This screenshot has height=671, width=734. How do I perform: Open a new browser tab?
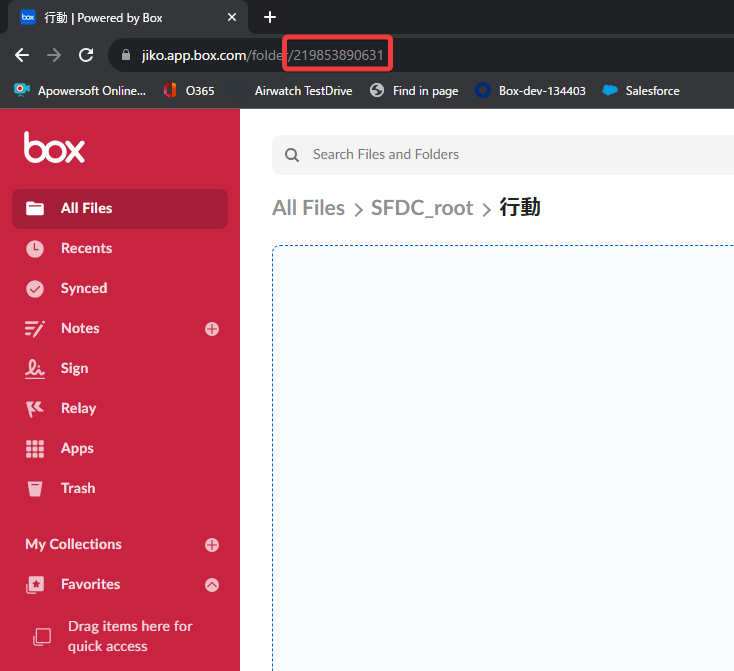click(x=269, y=17)
